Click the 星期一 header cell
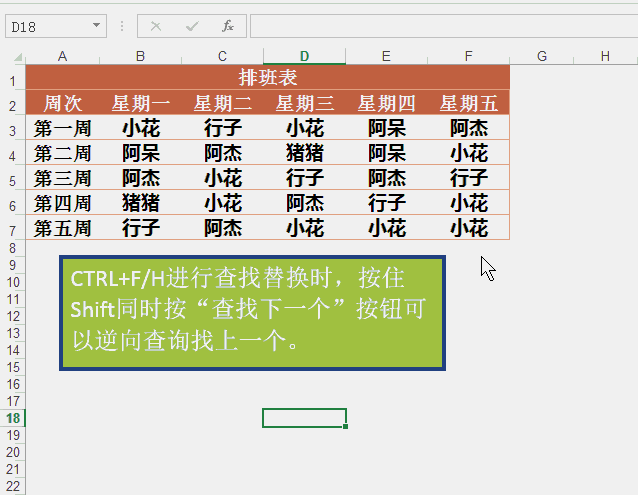 pos(140,103)
